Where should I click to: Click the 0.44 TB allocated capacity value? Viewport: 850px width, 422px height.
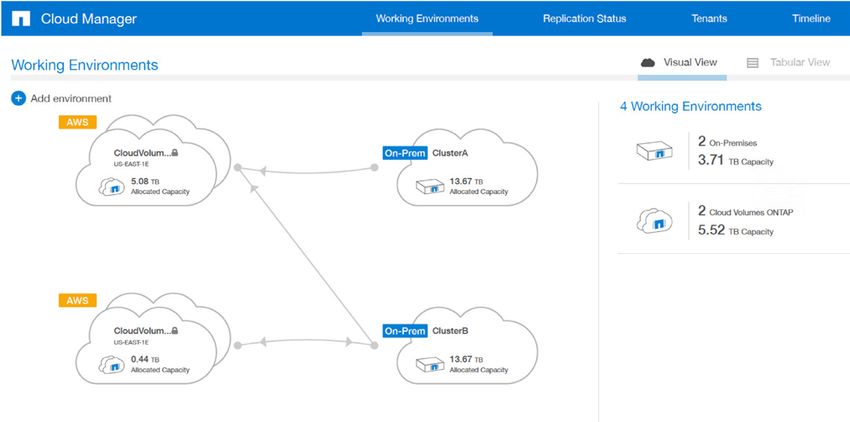[145, 359]
